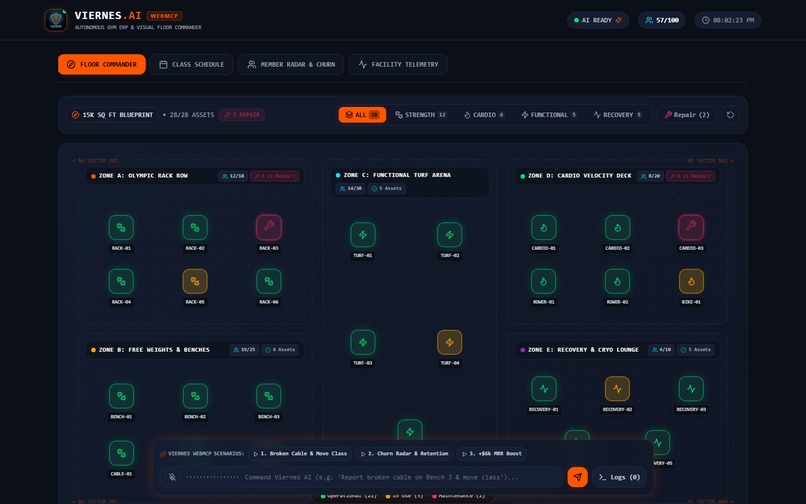Click the TURF-01 lightning icon

pos(363,235)
